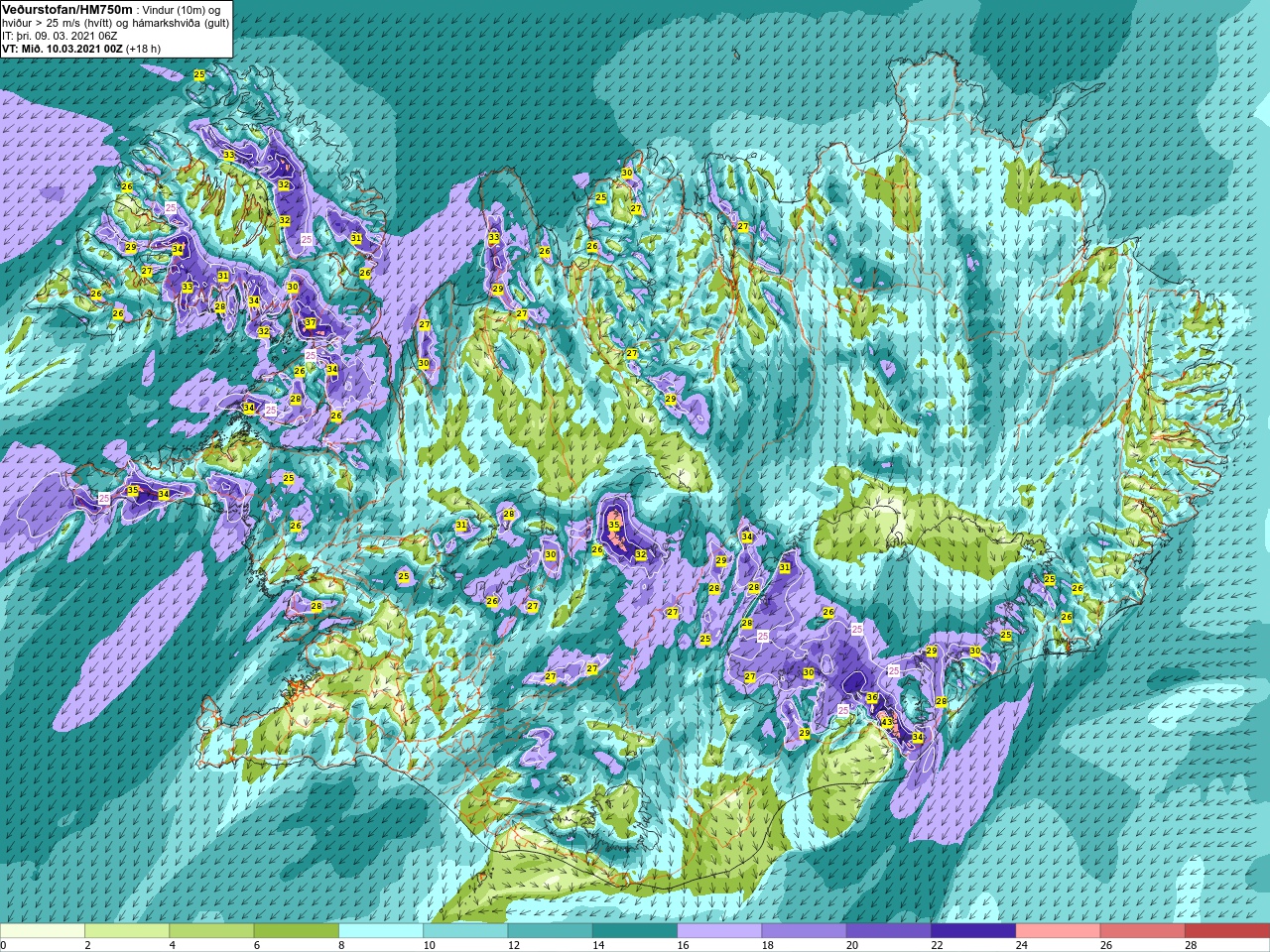Viewport: 1270px width, 952px height.
Task: Click the yellow '37' max gust label
Action: click(x=311, y=323)
